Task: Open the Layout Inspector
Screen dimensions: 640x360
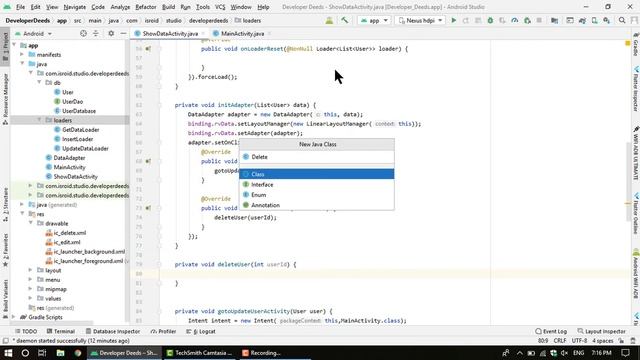Action: [602, 331]
